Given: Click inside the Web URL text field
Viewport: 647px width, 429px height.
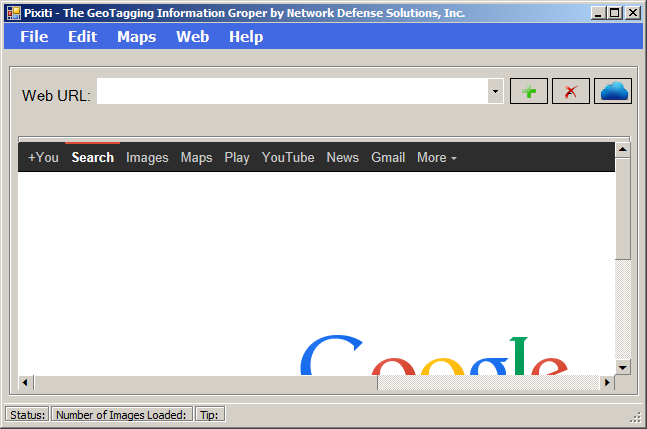Looking at the screenshot, I should point(290,92).
